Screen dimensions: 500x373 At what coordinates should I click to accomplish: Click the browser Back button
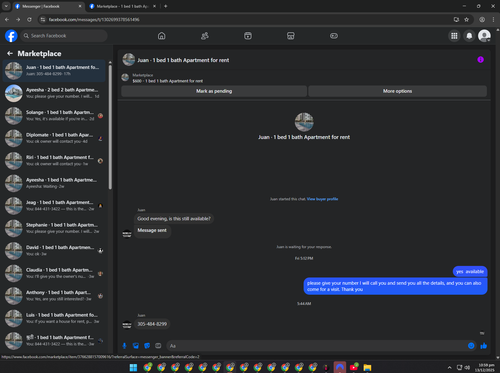click(x=7, y=20)
